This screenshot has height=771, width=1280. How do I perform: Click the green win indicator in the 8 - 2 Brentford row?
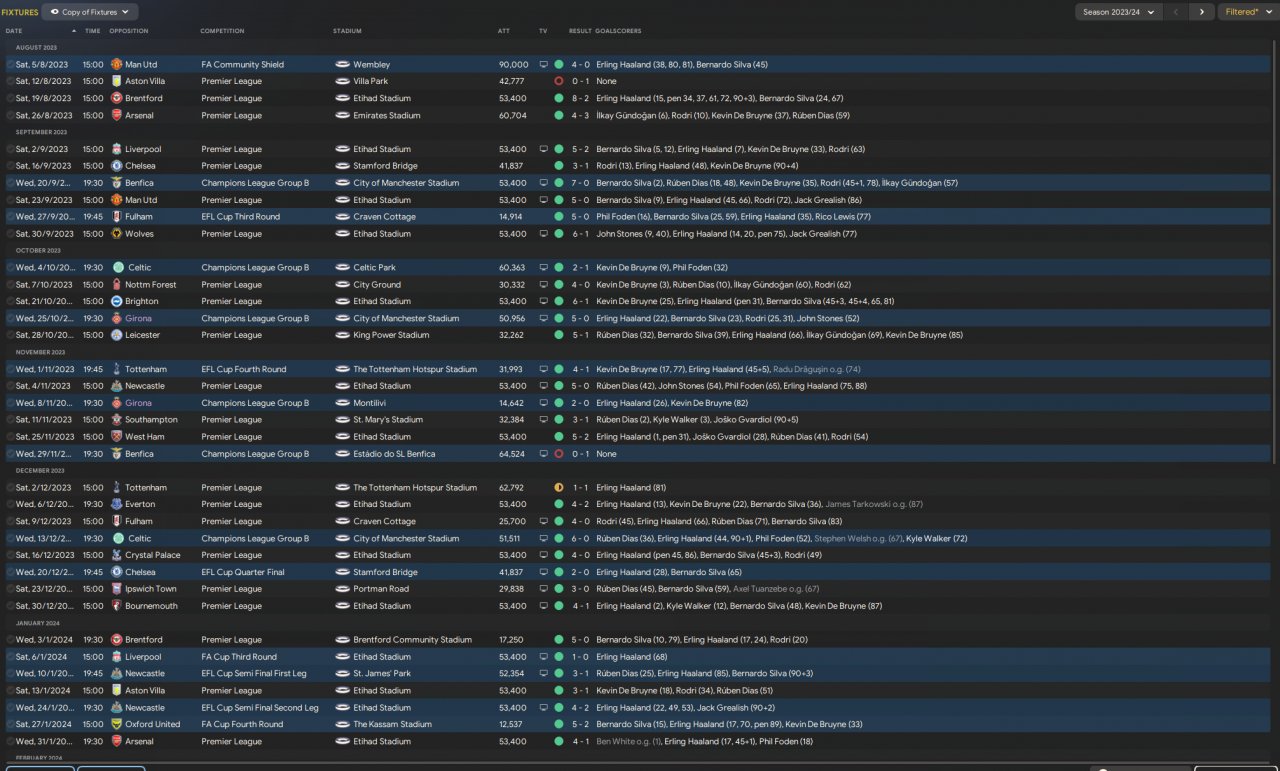pyautogui.click(x=559, y=98)
